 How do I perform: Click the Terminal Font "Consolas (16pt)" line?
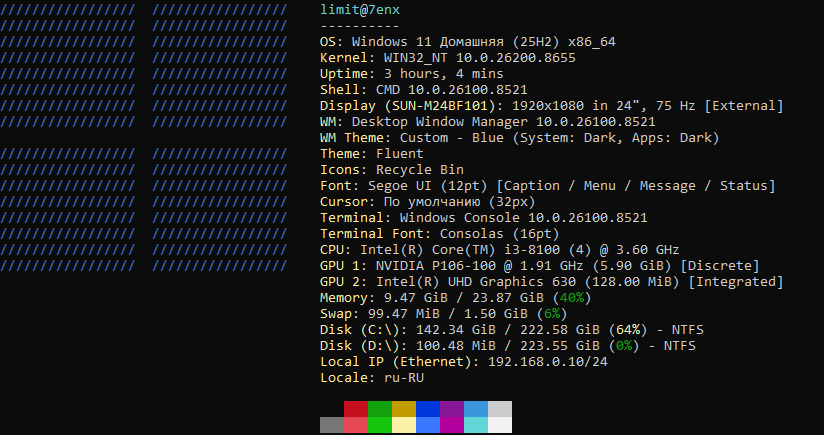440,234
